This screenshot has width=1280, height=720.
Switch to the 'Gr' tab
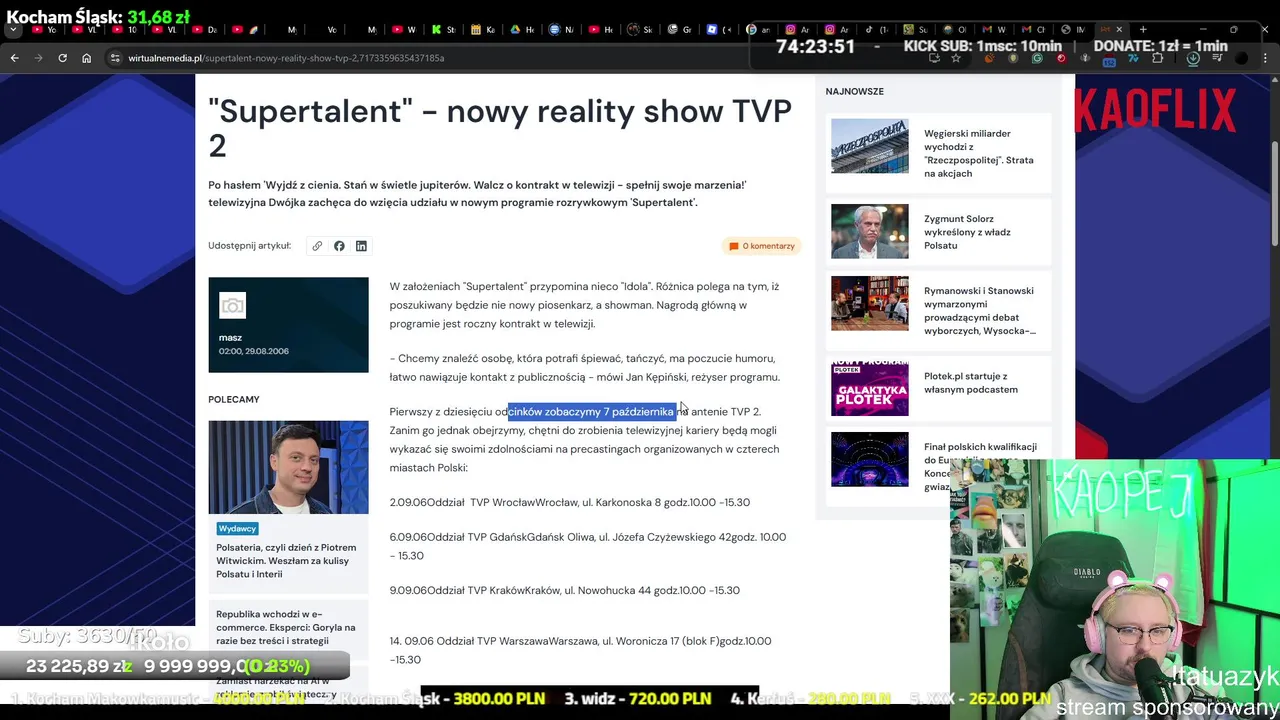[680, 30]
